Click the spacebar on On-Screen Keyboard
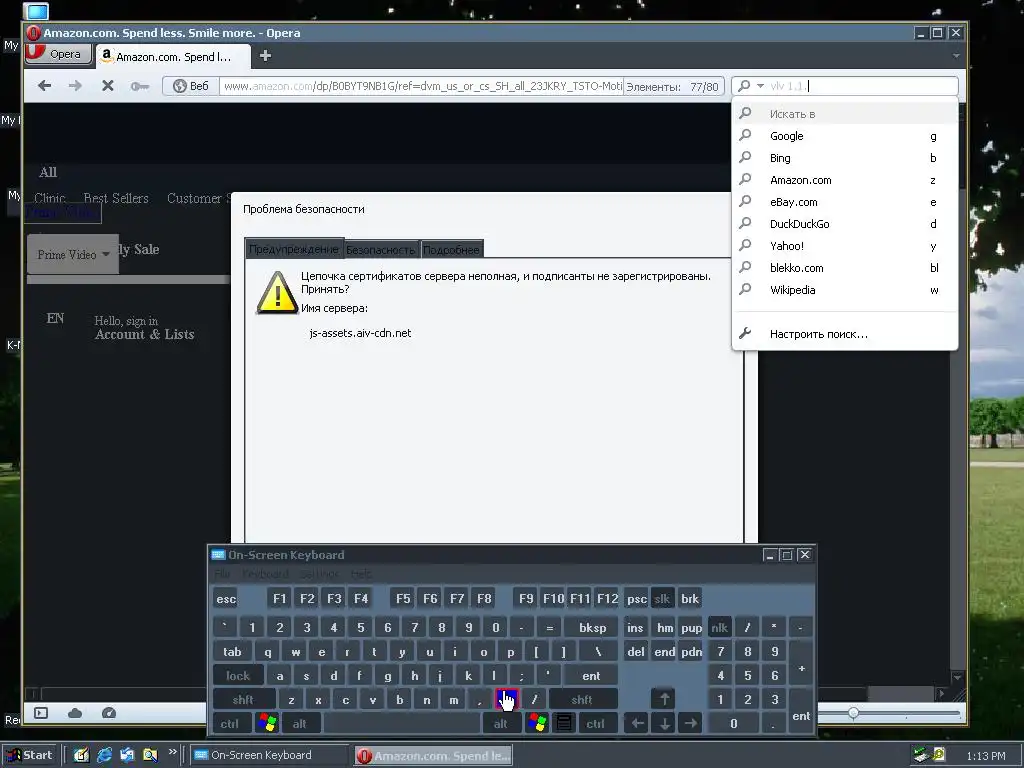 402,723
